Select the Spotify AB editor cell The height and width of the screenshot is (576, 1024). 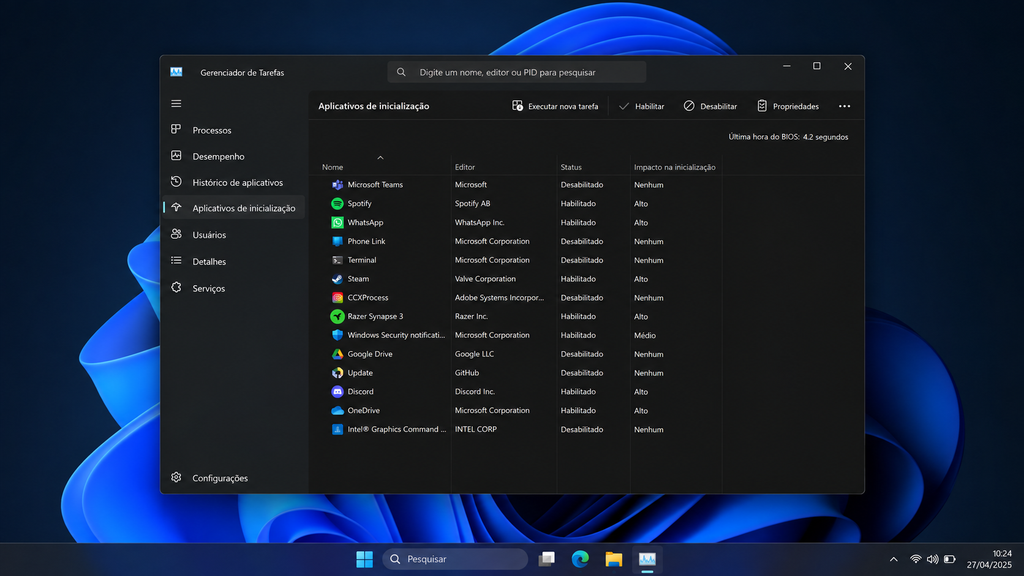(x=472, y=204)
